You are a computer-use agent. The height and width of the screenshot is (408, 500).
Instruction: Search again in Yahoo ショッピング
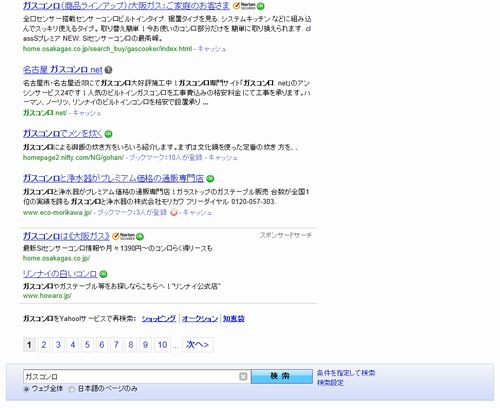click(x=159, y=319)
